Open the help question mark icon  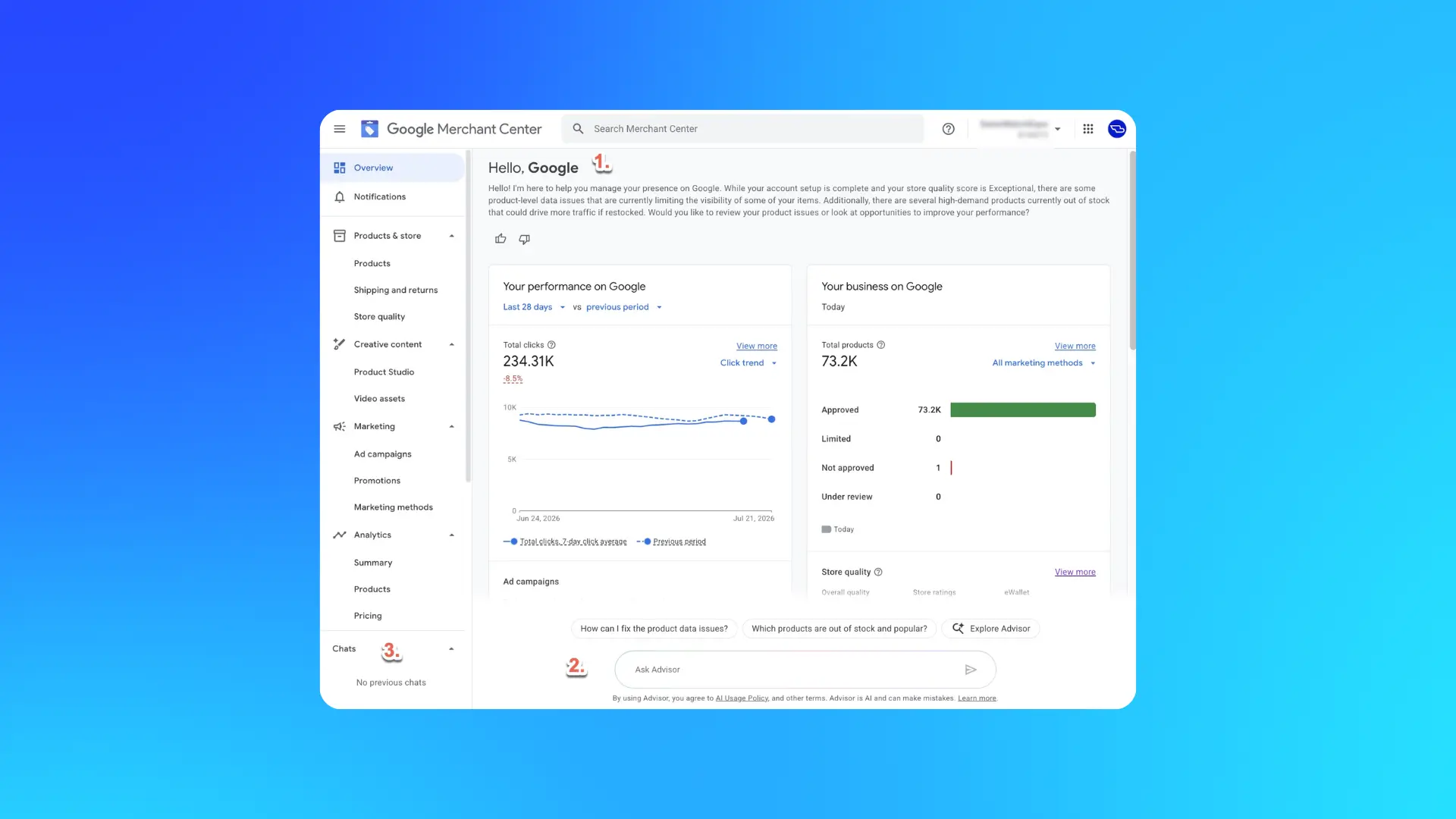point(948,129)
